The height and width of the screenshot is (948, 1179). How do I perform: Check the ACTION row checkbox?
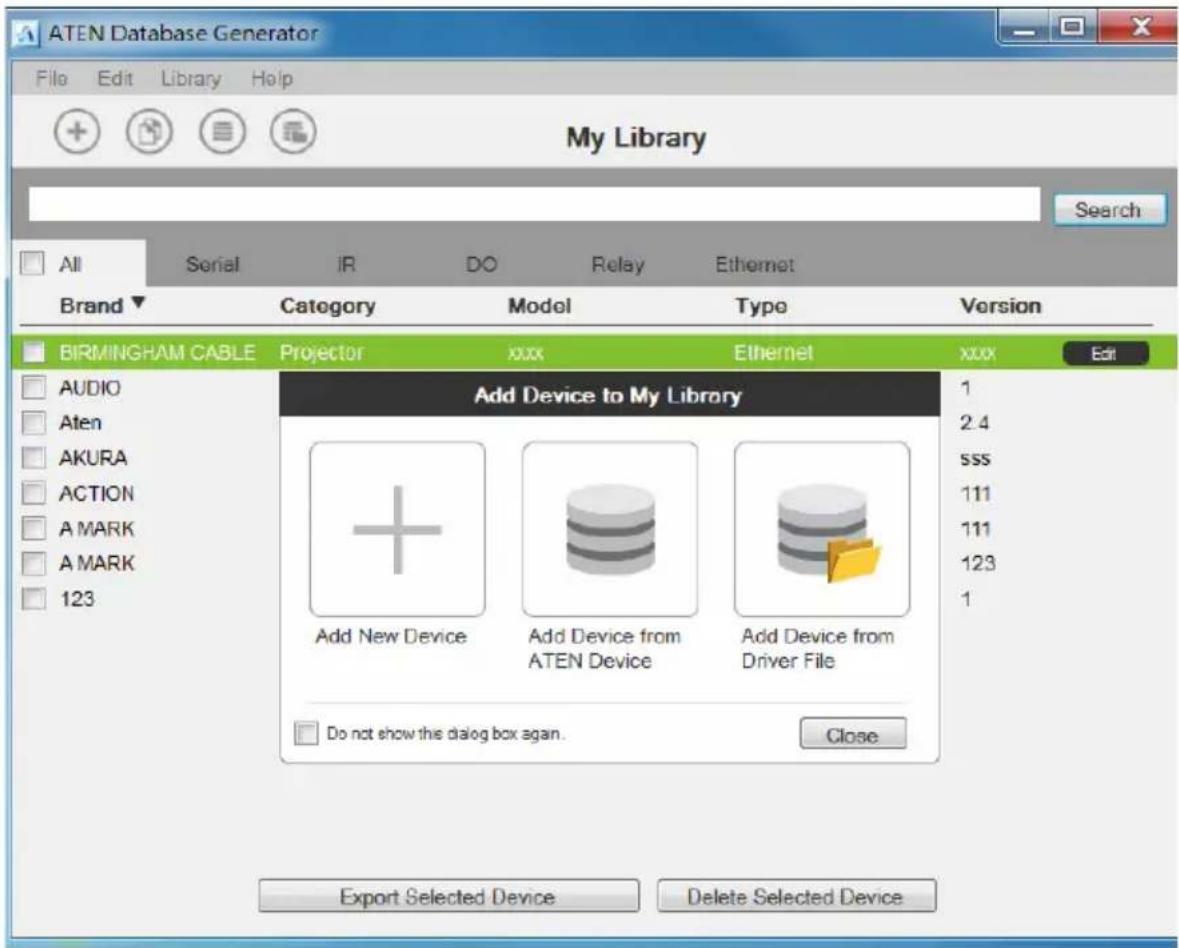34,493
